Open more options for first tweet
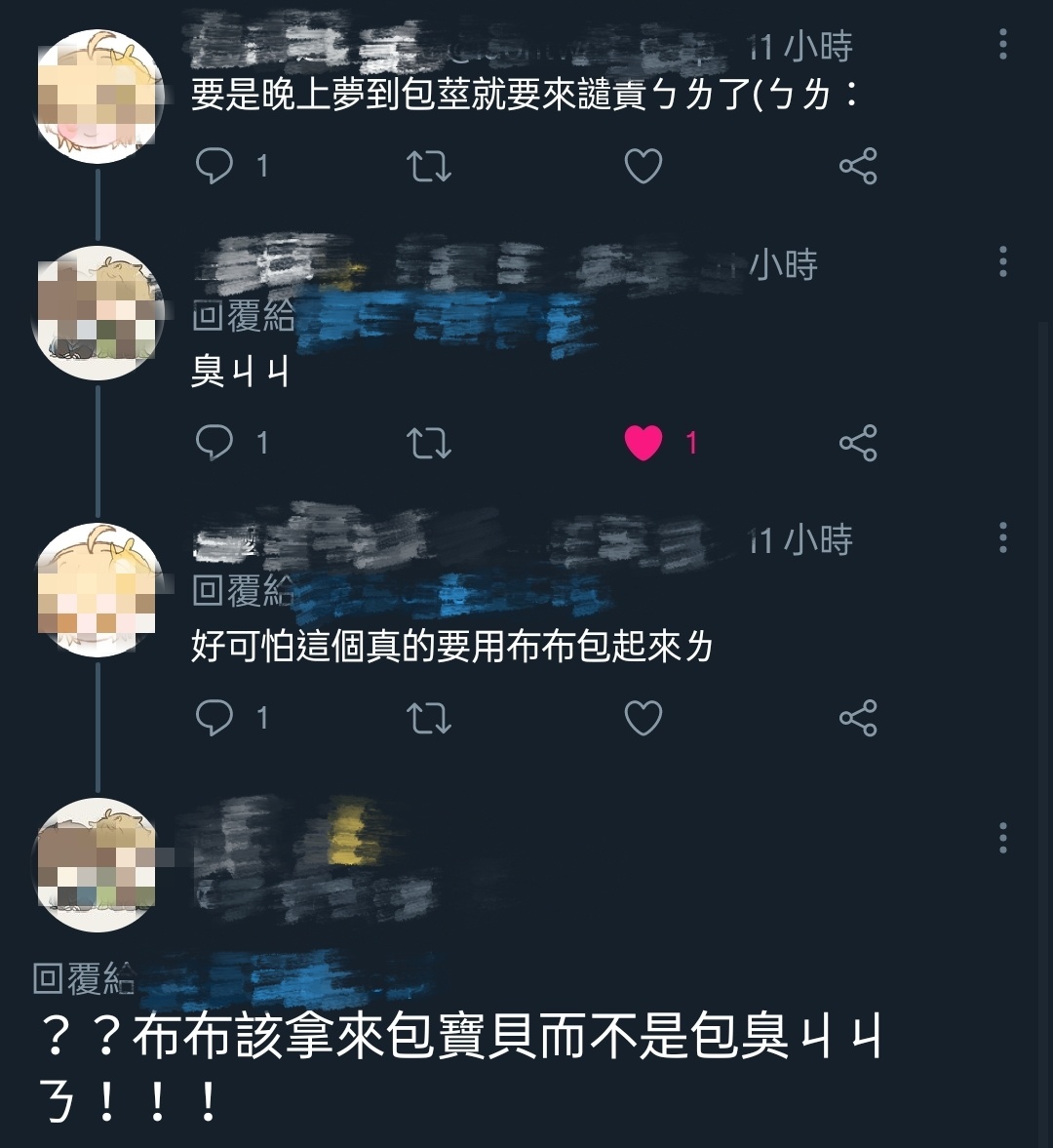 pos(1003,44)
